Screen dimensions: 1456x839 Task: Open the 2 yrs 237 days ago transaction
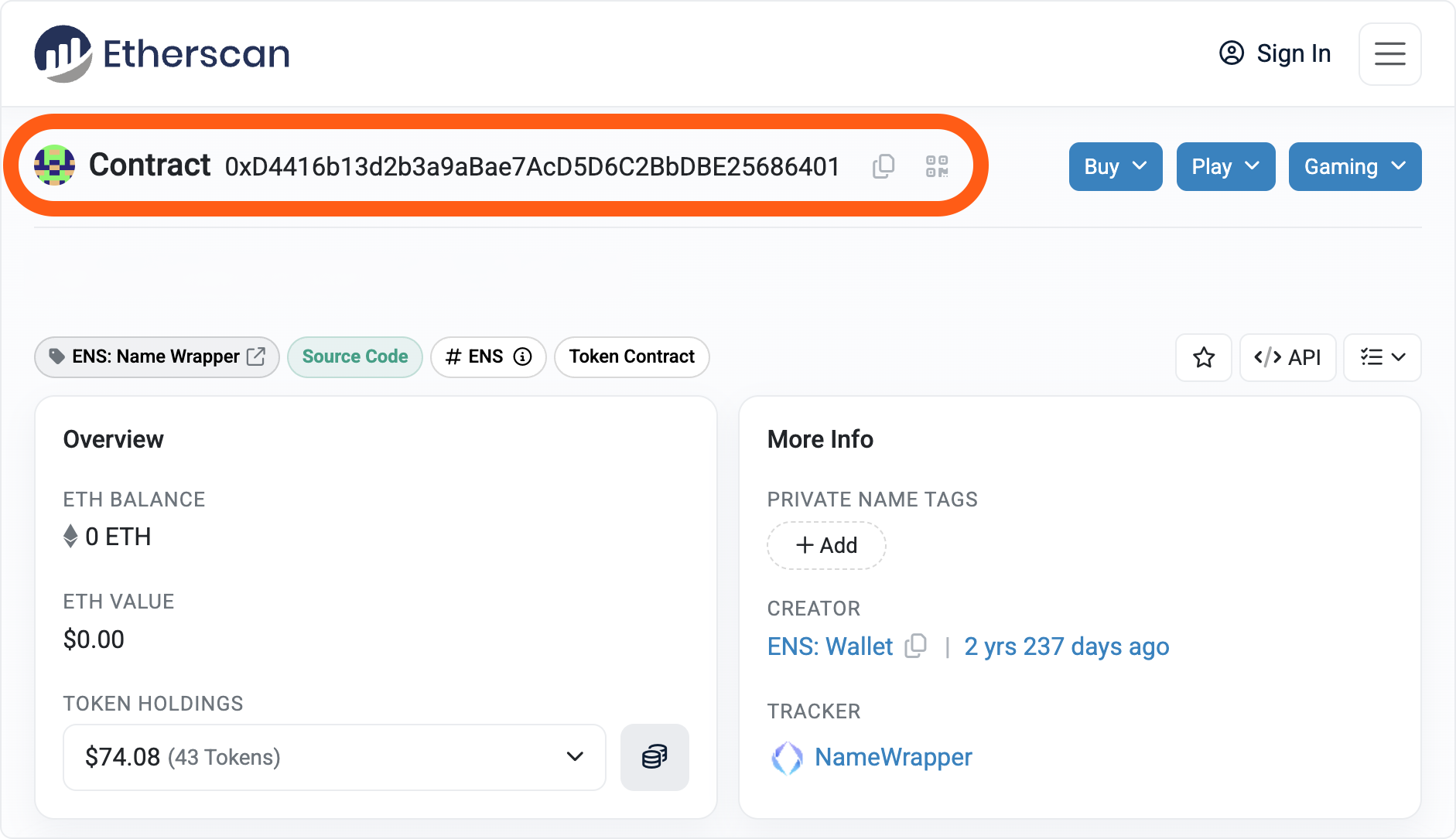[x=1067, y=646]
